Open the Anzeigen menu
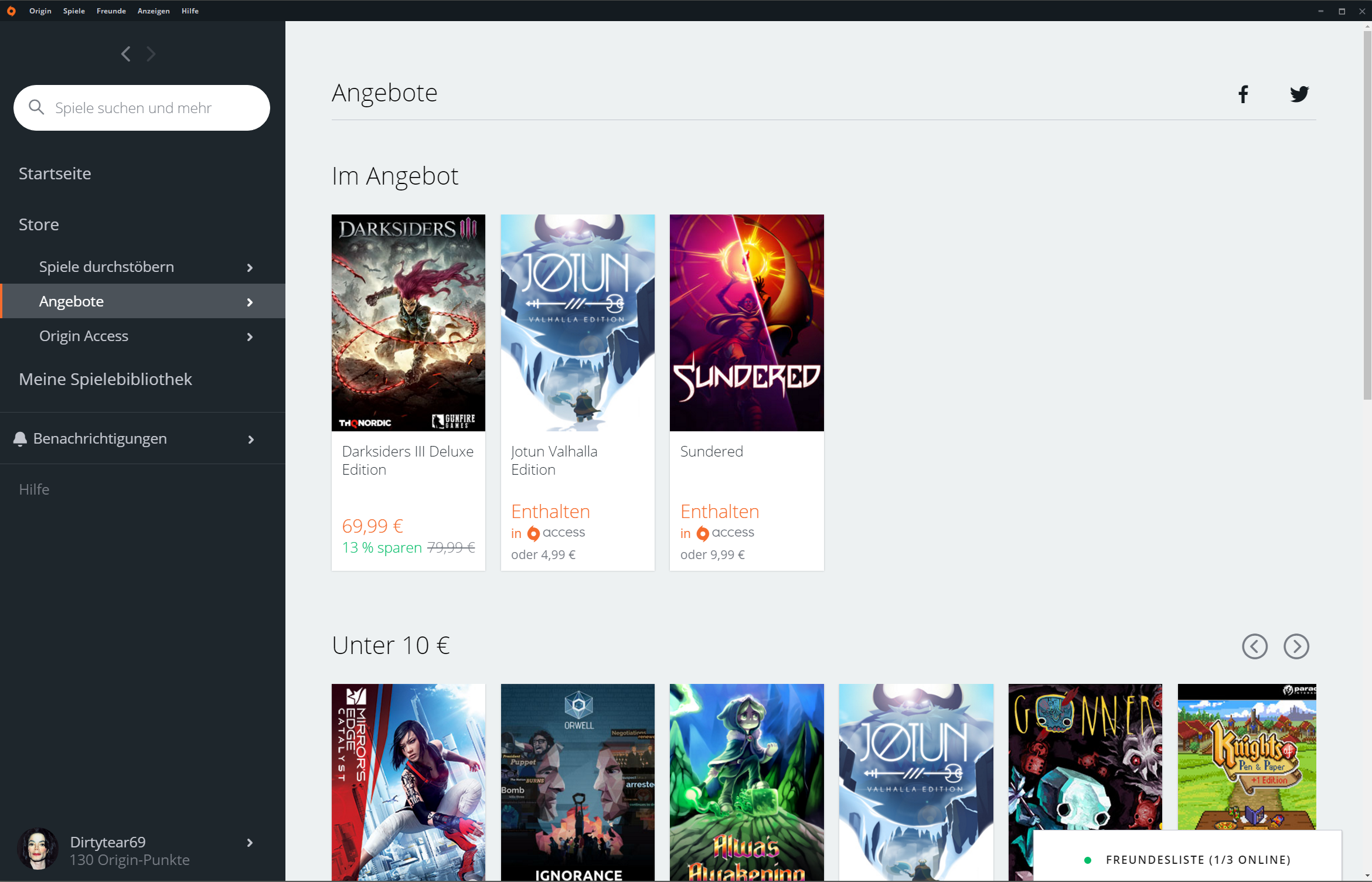Image resolution: width=1372 pixels, height=882 pixels. (154, 11)
